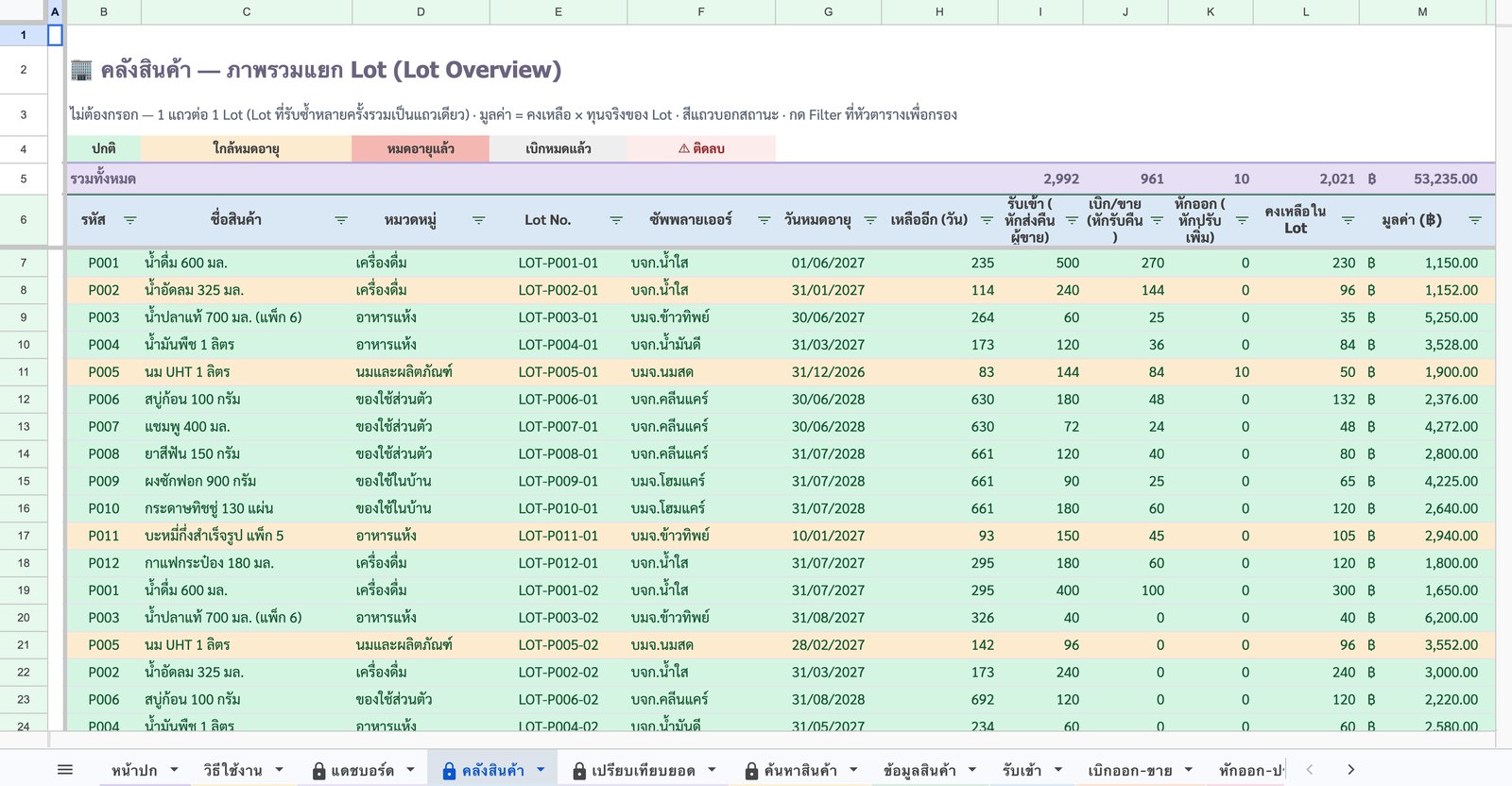Expand the คลังสินค้า sheet tab menu arrow
Image resolution: width=1512 pixels, height=786 pixels.
[541, 770]
